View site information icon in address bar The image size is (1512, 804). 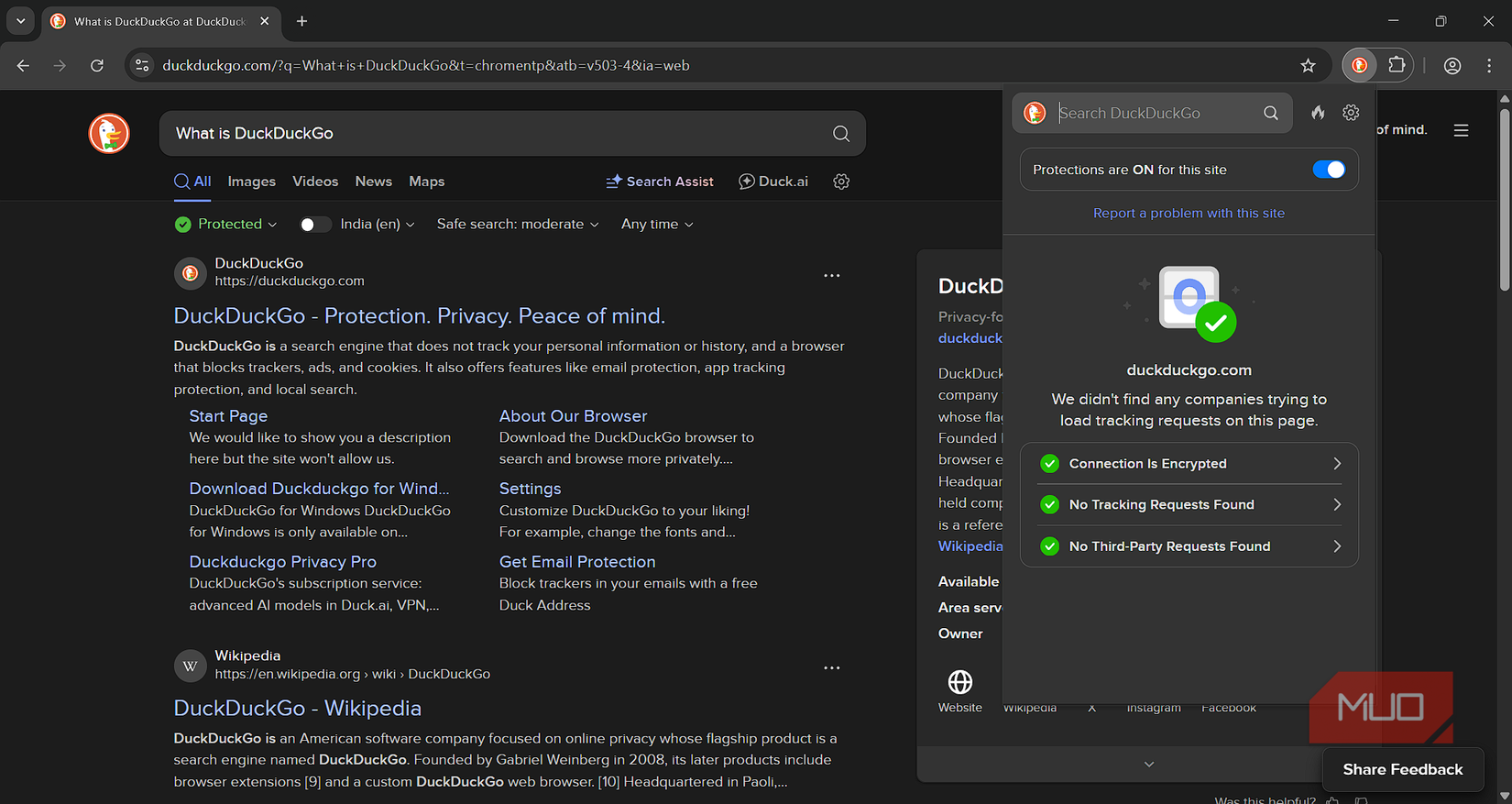[142, 65]
